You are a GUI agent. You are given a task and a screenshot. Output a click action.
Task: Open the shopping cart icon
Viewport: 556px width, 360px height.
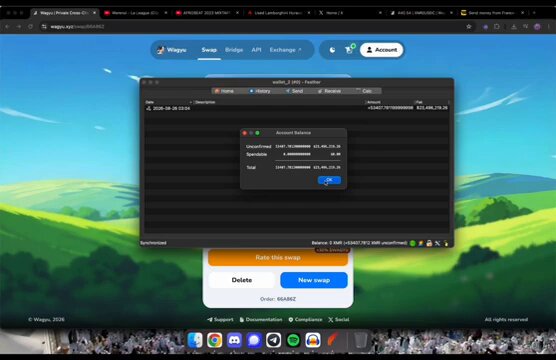(350, 49)
